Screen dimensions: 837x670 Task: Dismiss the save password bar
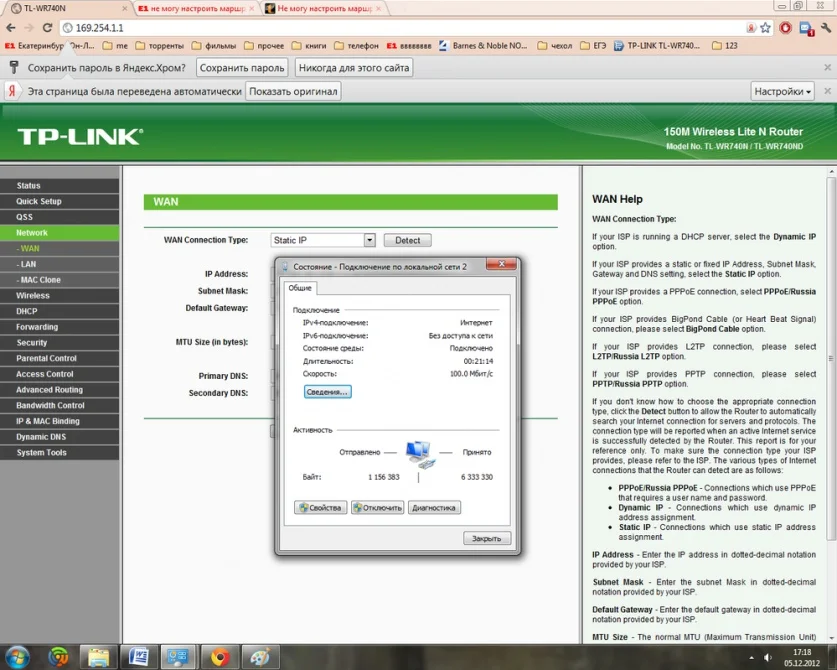tap(827, 67)
